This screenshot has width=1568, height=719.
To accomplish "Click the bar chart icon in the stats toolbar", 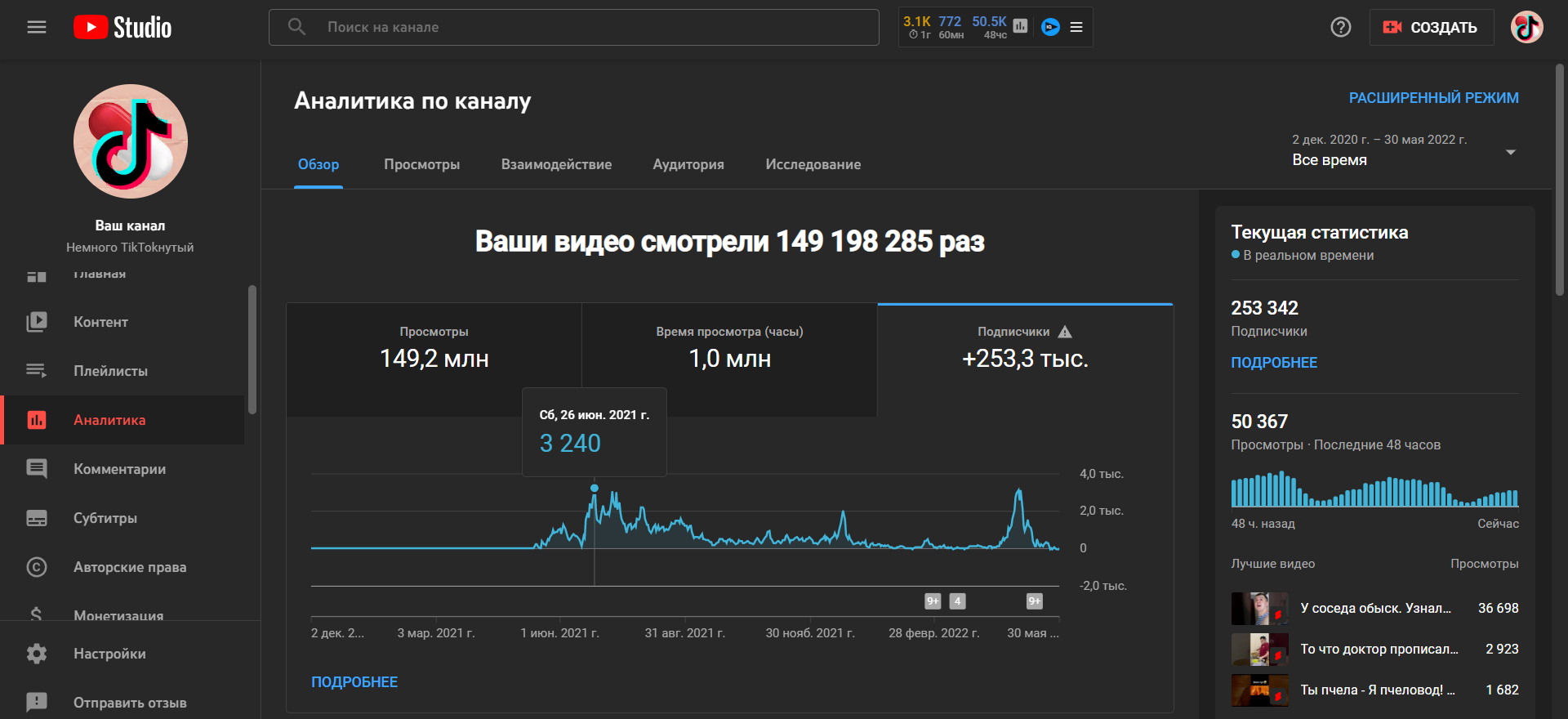I will point(1020,26).
